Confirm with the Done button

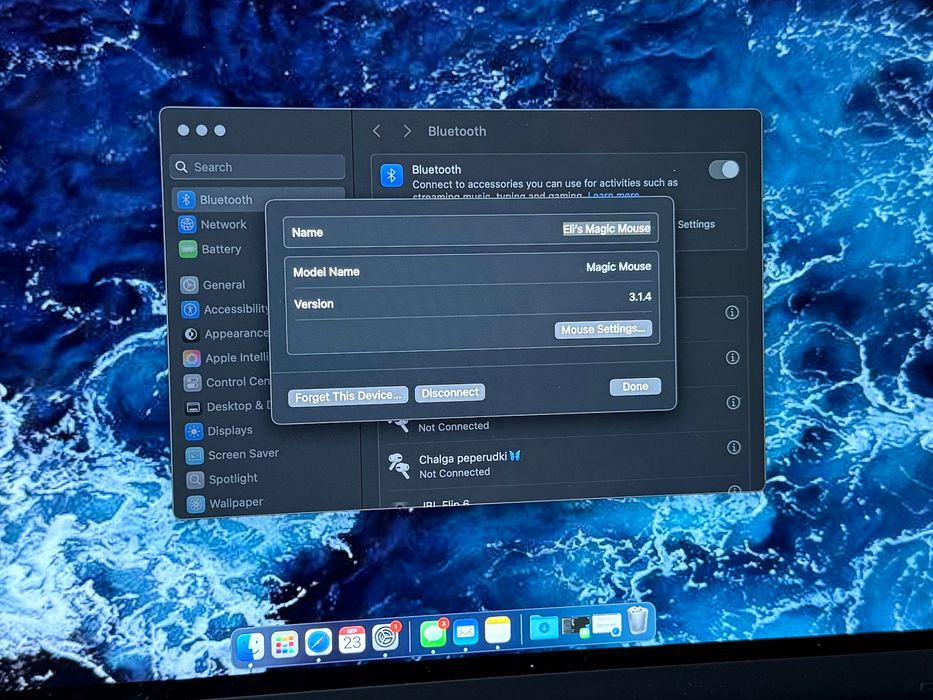[x=635, y=386]
